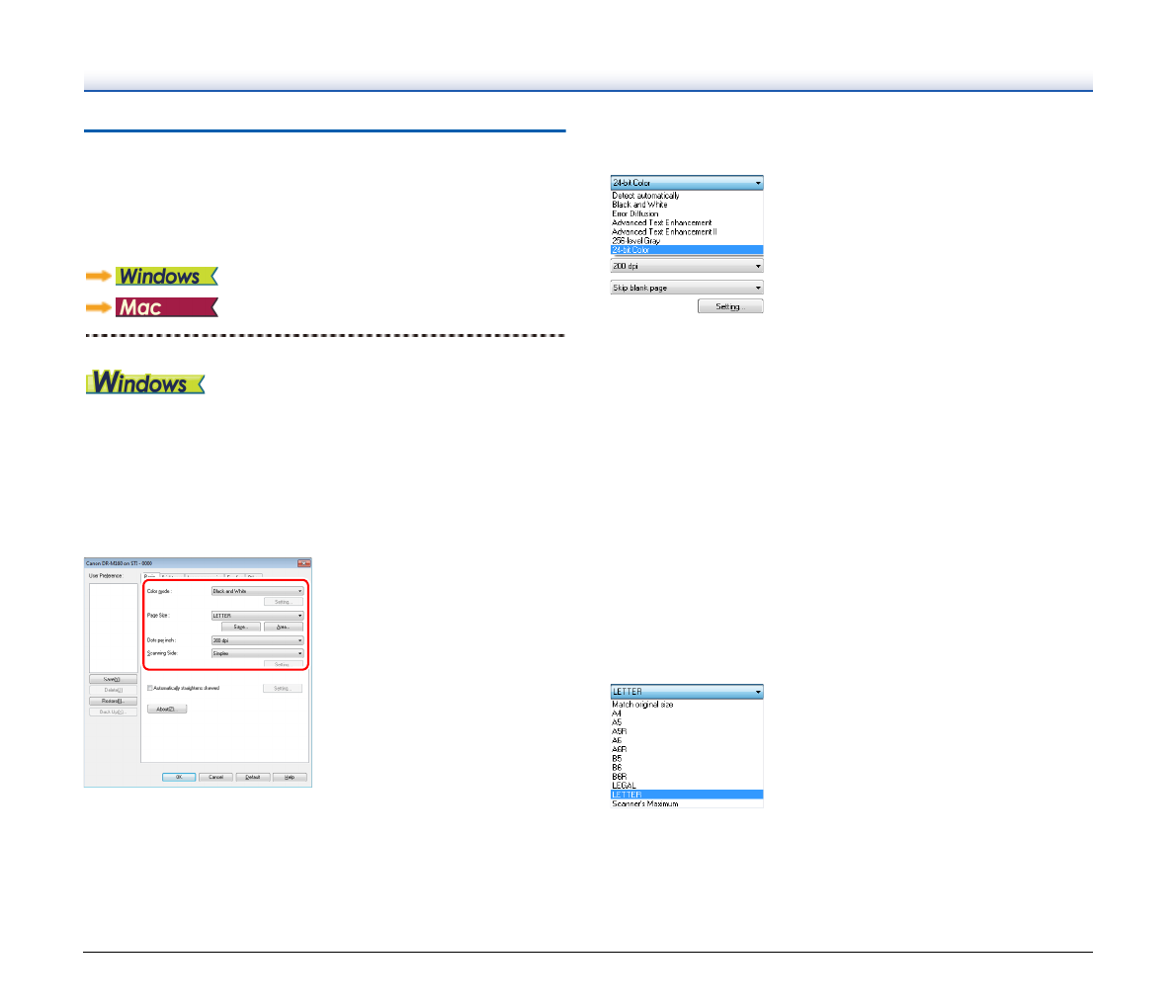Screen dimensions: 1176x1008
Task: Click the Windows link badge near the top
Action: 166,277
